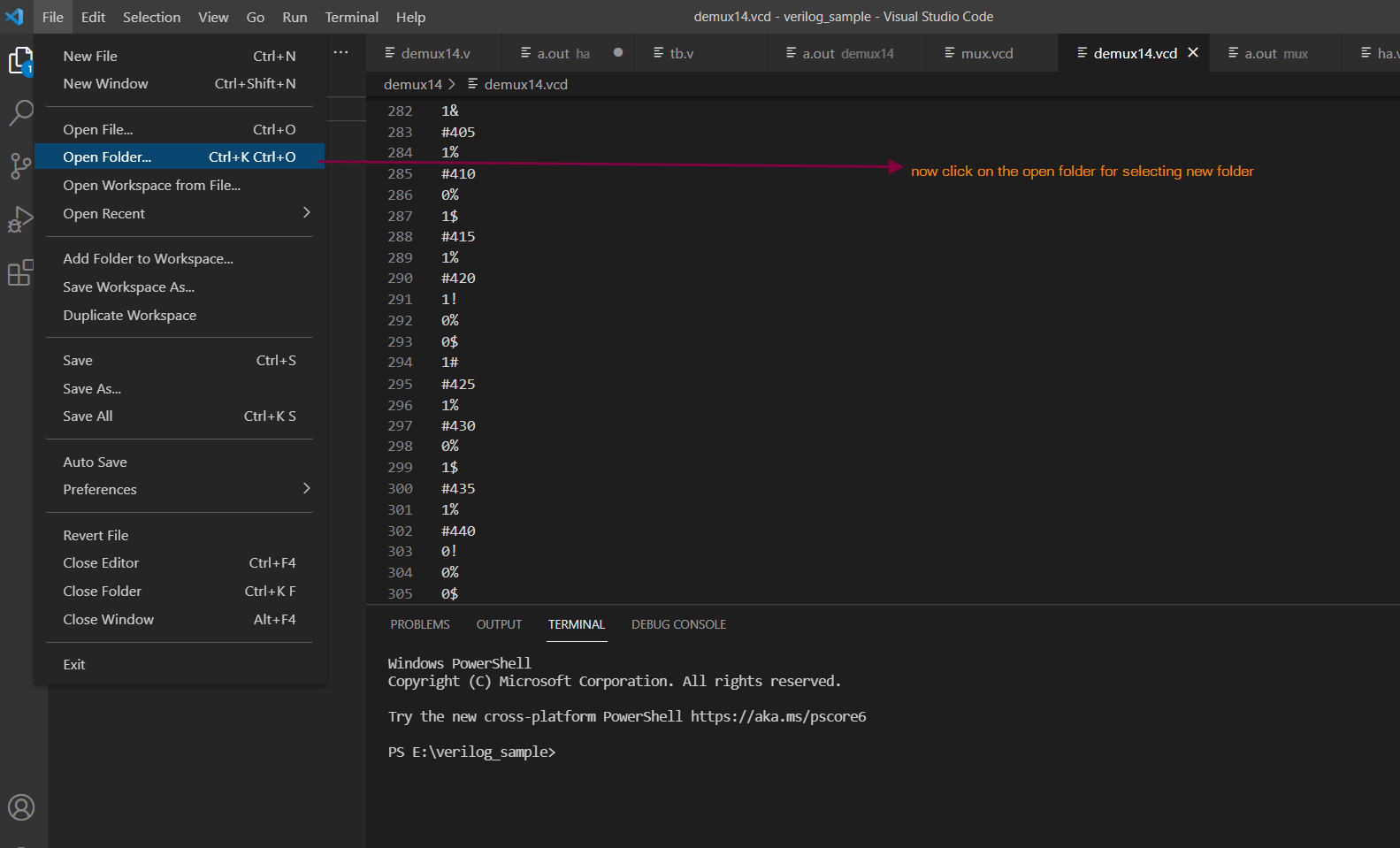Click the text #425 in editor
The width and height of the screenshot is (1400, 848).
click(x=458, y=384)
